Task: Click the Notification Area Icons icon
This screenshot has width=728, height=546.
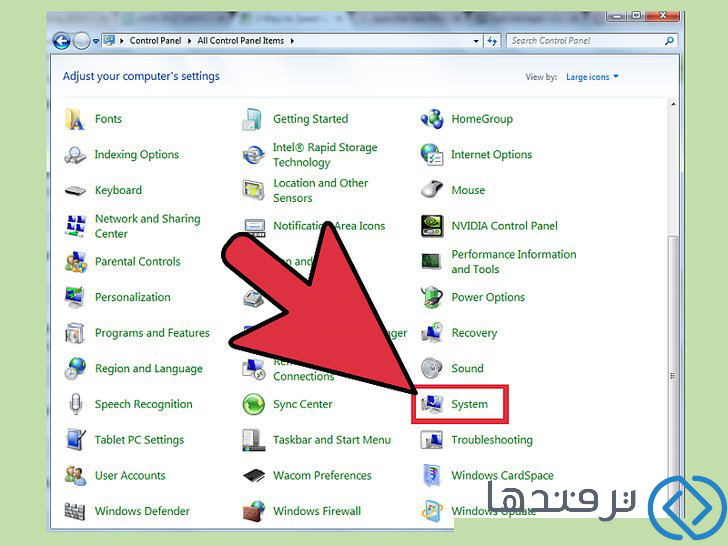Action: (x=254, y=228)
